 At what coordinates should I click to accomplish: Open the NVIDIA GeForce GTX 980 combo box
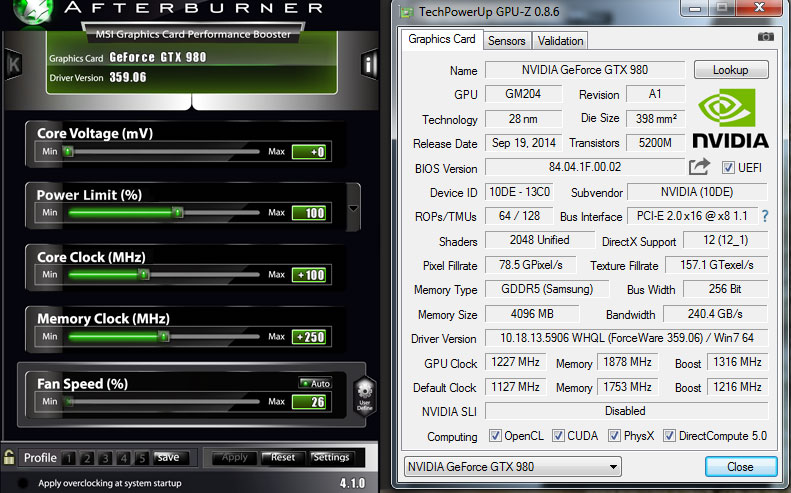(513, 467)
